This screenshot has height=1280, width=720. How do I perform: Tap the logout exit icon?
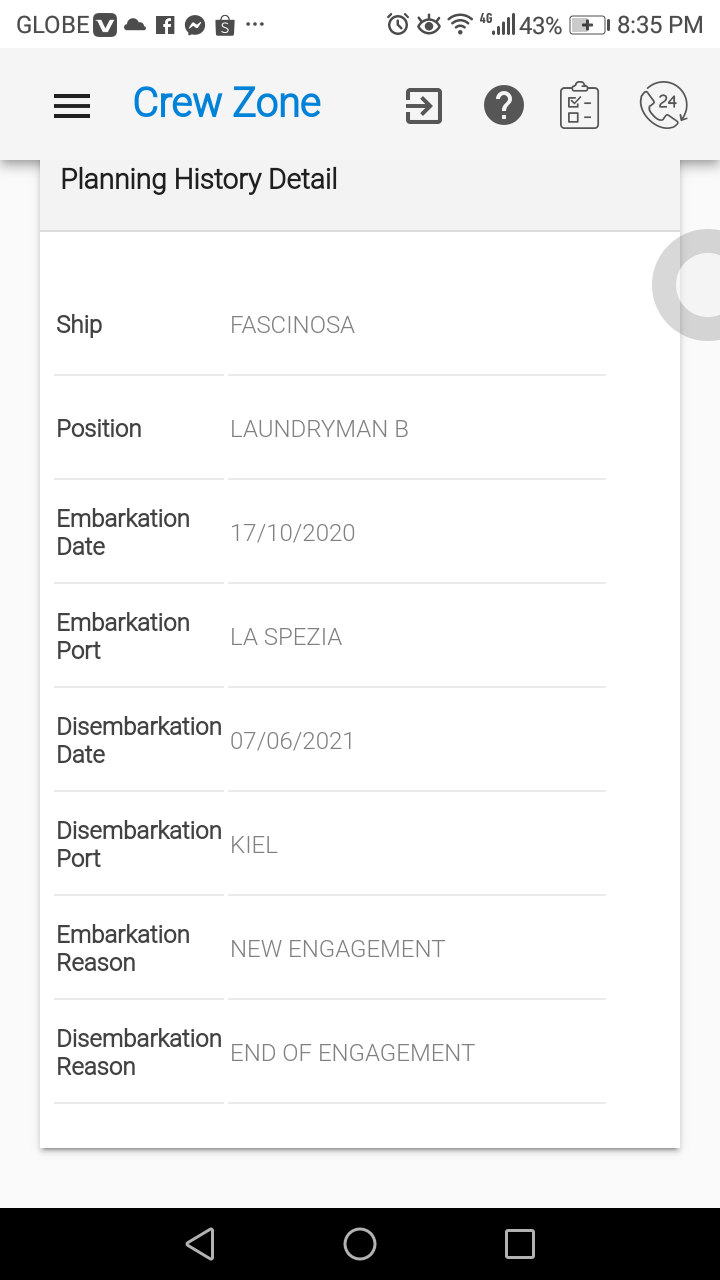click(x=423, y=105)
